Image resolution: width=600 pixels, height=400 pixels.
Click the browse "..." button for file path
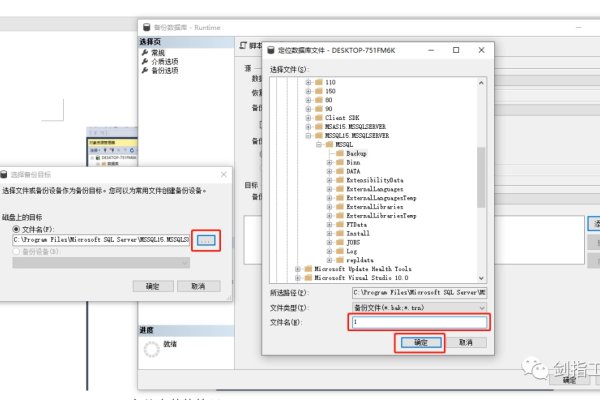click(206, 240)
